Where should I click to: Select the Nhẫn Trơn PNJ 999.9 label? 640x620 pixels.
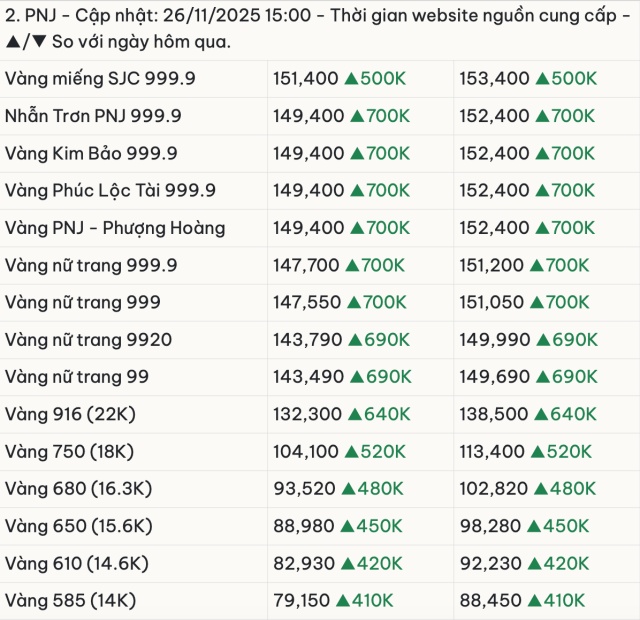click(x=93, y=116)
